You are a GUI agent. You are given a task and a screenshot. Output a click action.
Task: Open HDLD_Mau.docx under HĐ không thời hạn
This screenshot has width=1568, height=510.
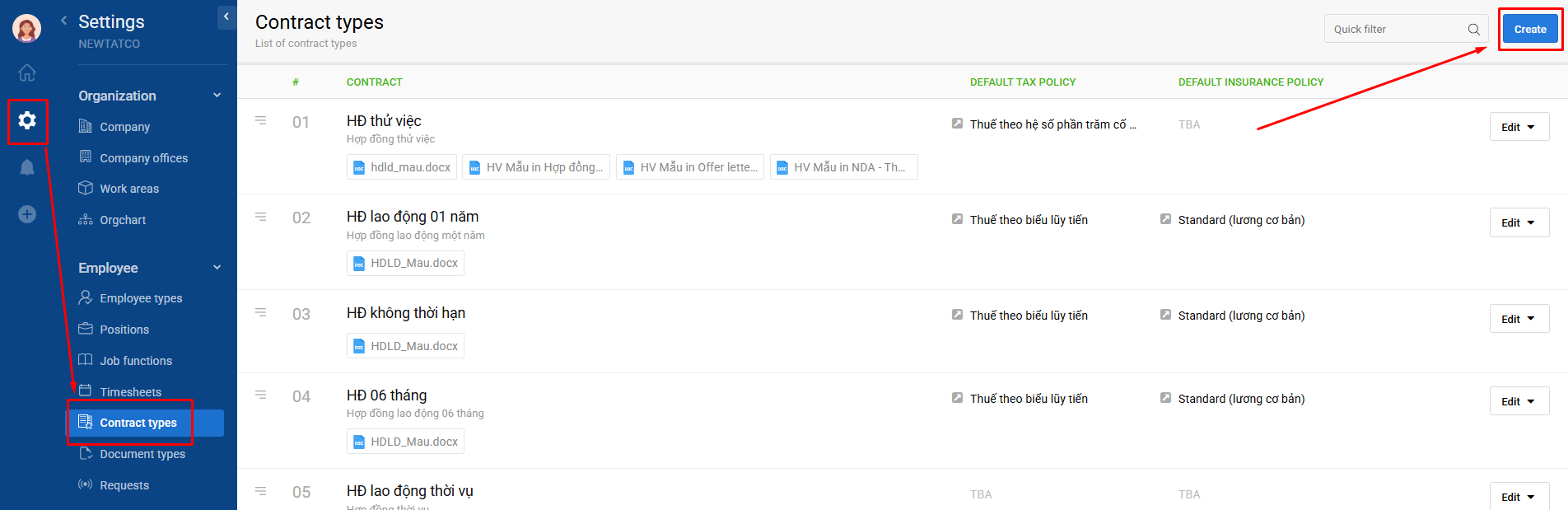(x=405, y=346)
